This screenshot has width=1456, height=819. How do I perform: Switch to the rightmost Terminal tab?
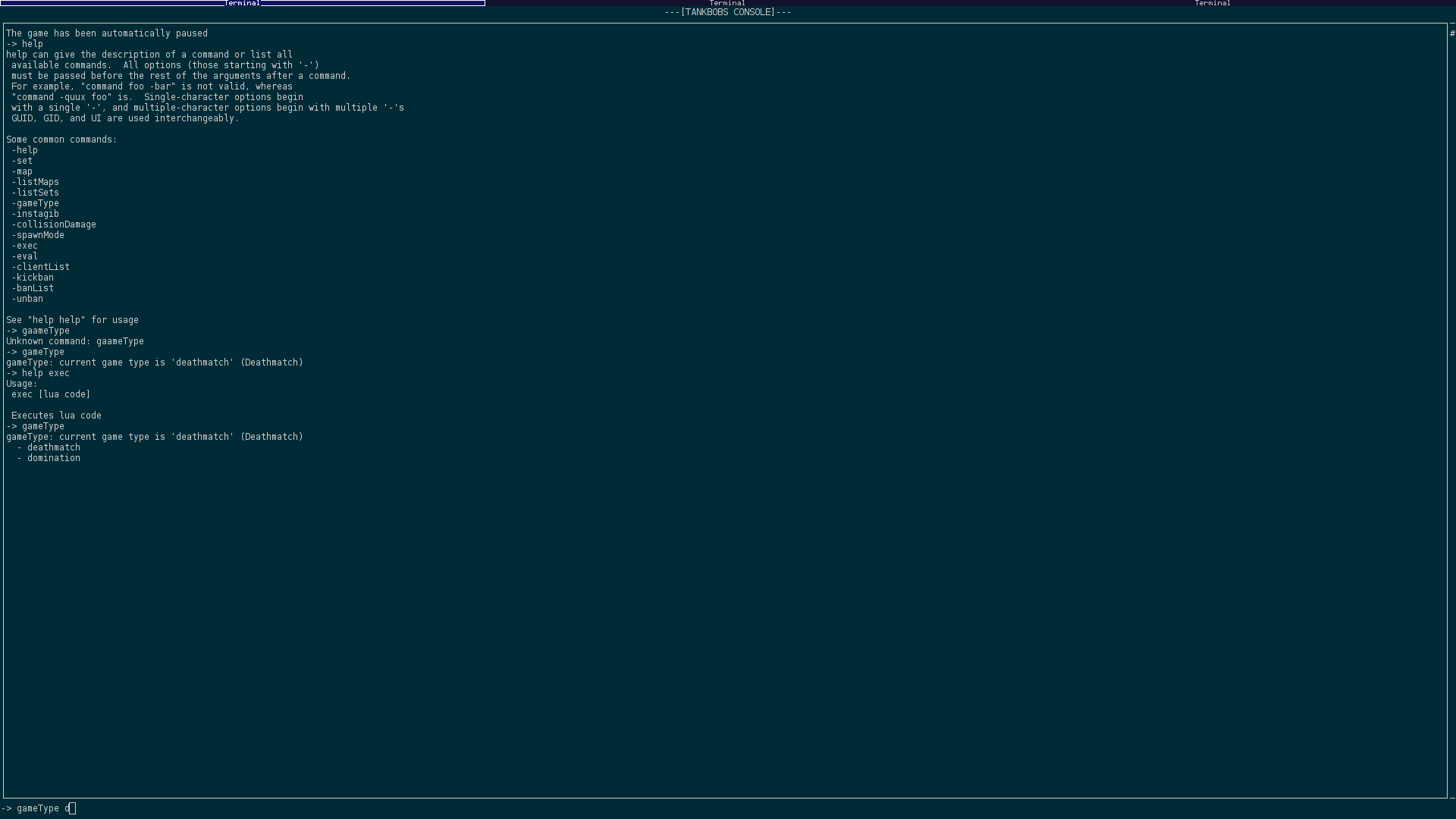click(x=1212, y=3)
